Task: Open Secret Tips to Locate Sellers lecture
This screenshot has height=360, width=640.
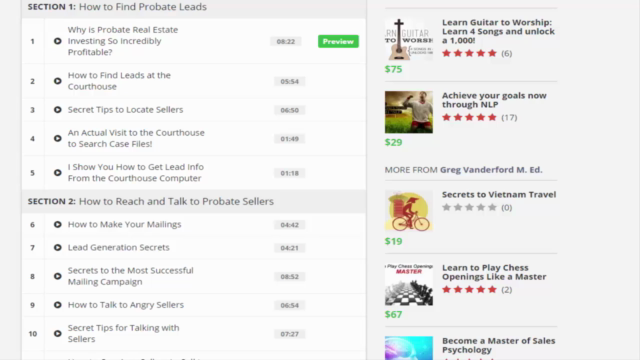Action: click(x=125, y=109)
